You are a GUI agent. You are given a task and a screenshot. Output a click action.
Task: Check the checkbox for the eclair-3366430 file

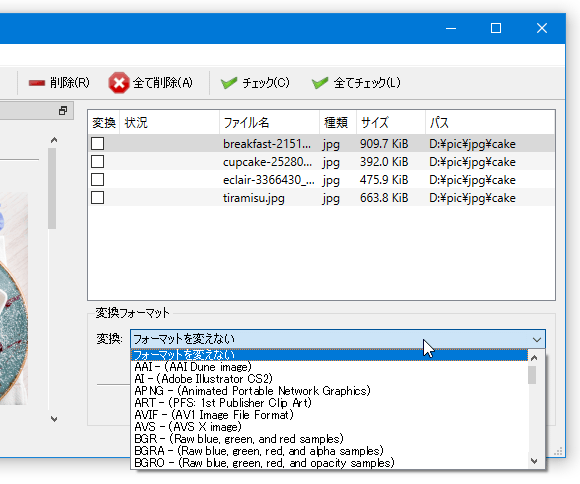point(98,180)
